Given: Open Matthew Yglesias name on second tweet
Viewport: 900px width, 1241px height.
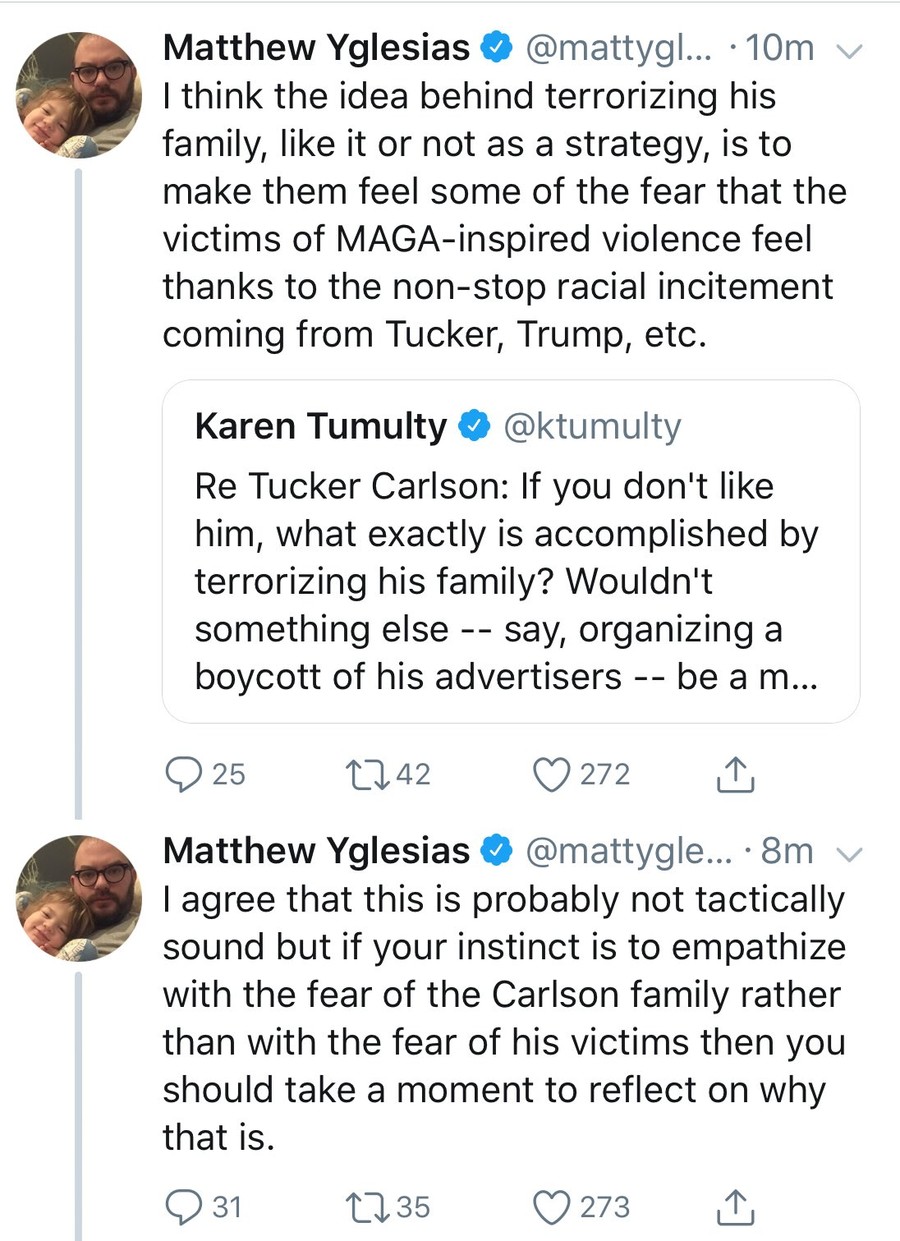Looking at the screenshot, I should point(316,851).
